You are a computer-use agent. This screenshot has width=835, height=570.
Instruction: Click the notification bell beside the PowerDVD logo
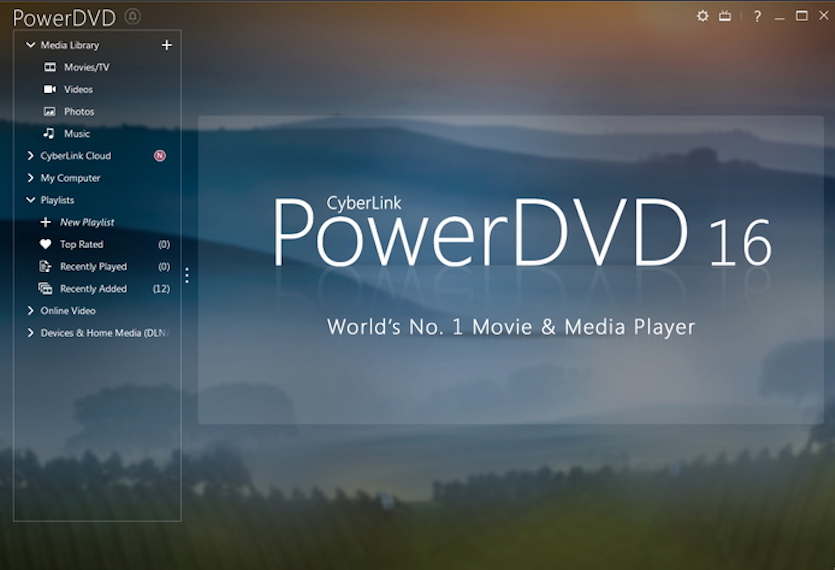[x=133, y=17]
